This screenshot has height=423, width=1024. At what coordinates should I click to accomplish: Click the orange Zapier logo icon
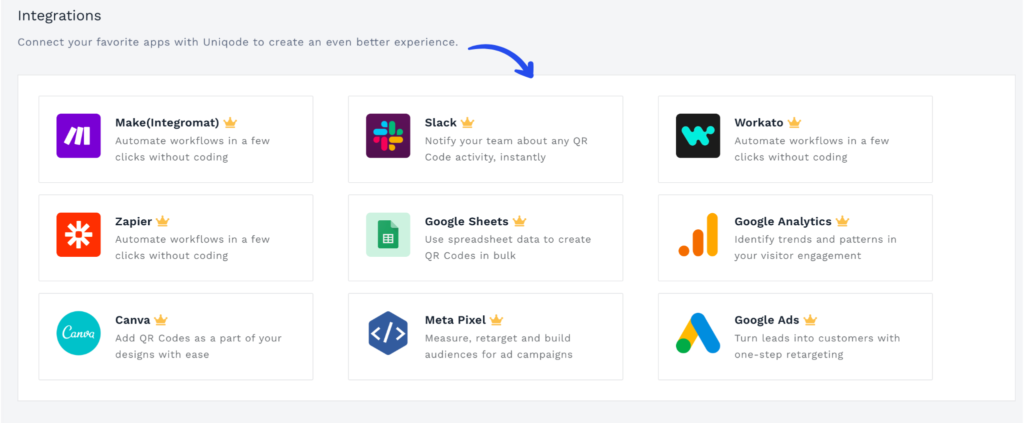point(78,235)
